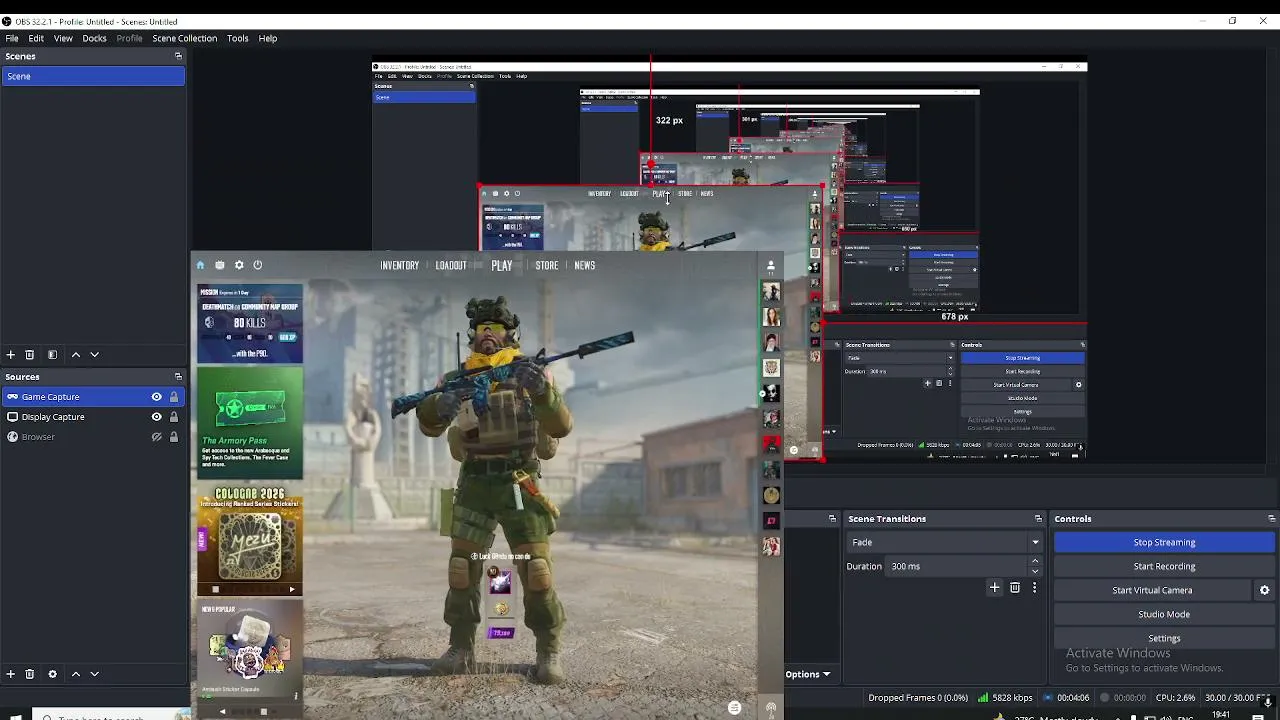
Task: Open scene filters in Scenes toolbar
Action: point(52,355)
